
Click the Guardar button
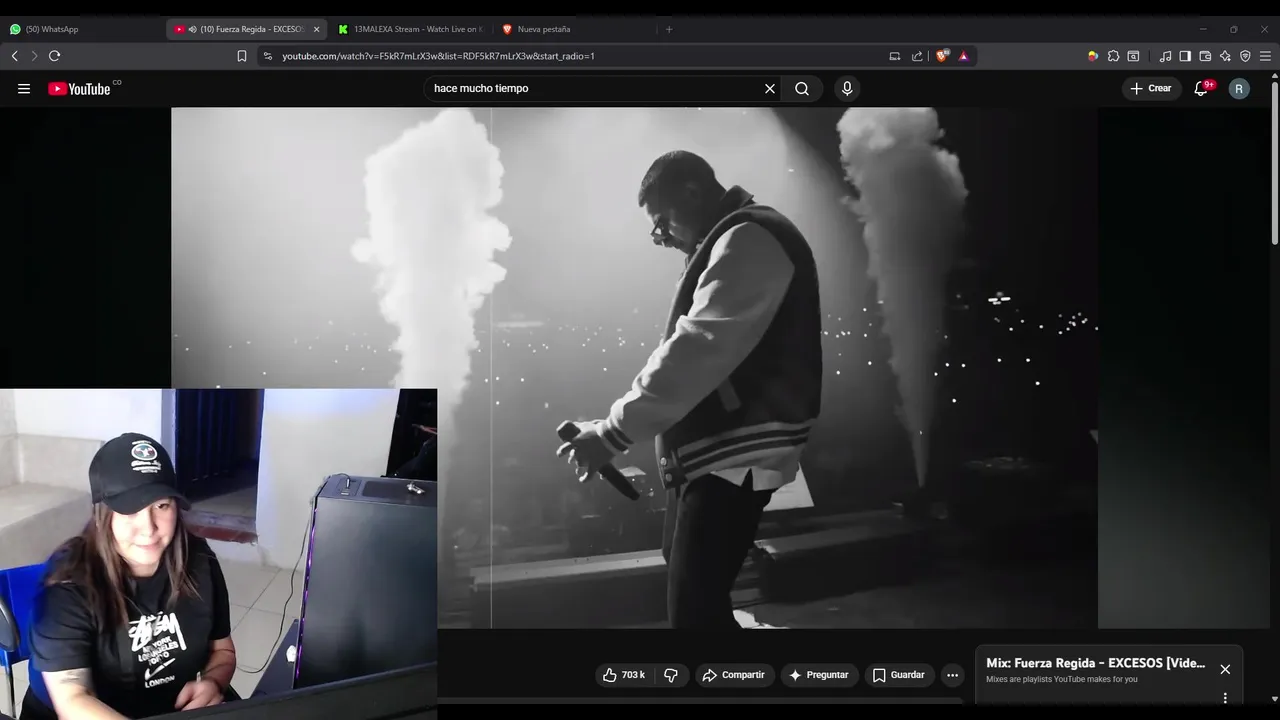[898, 675]
